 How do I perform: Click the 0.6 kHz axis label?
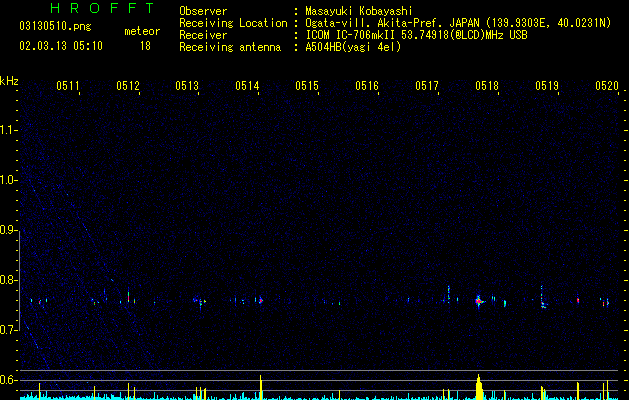pyautogui.click(x=8, y=380)
